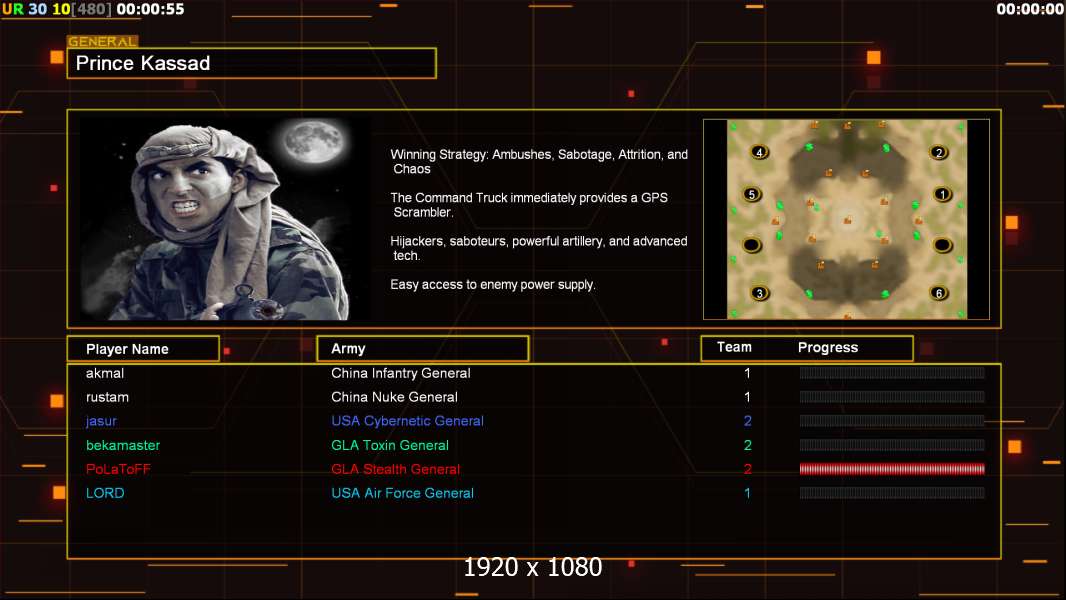Click the Hijackers, saboteurs description line
The width and height of the screenshot is (1066, 600).
538,248
